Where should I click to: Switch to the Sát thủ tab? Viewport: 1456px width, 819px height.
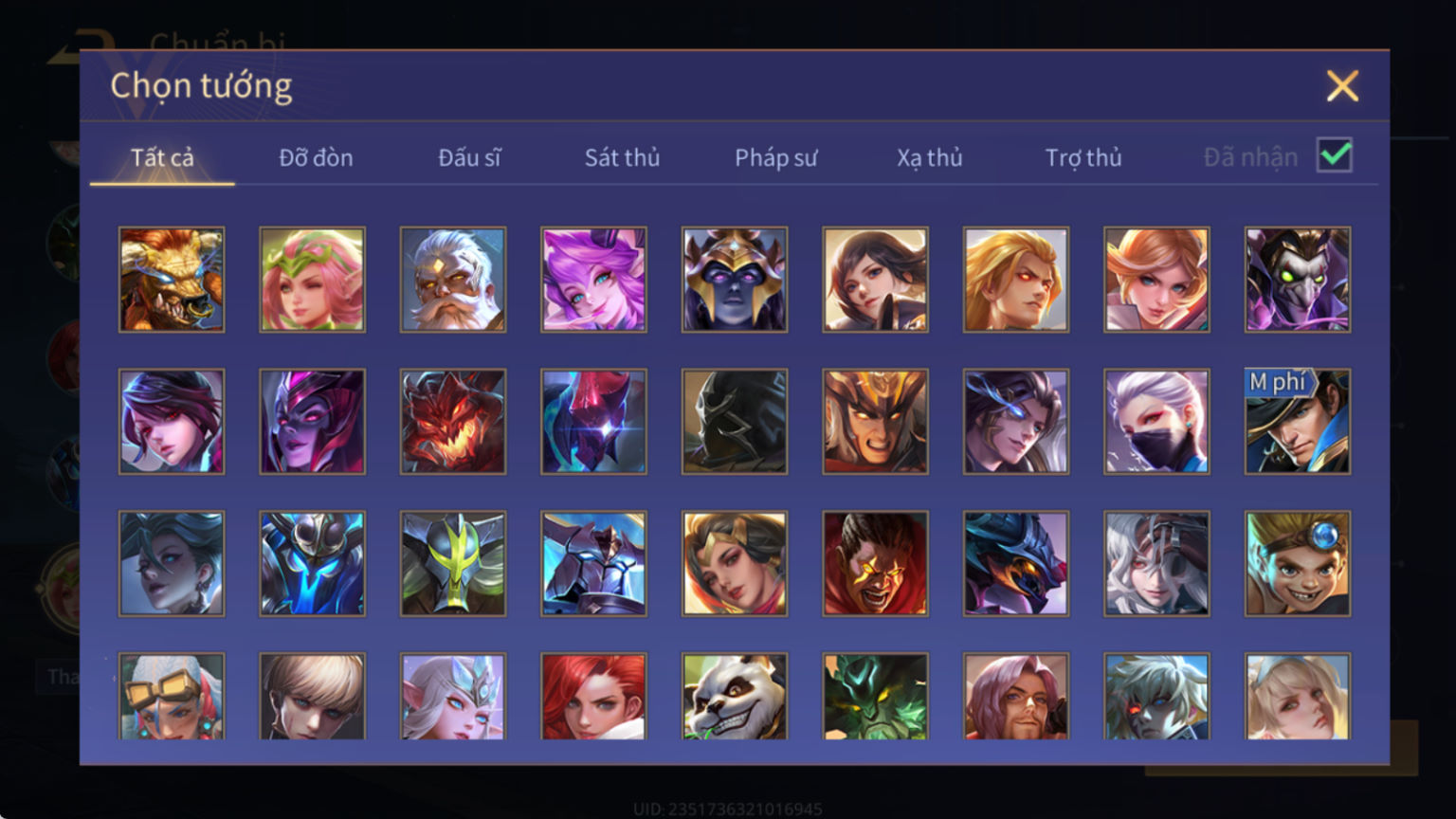pos(622,157)
